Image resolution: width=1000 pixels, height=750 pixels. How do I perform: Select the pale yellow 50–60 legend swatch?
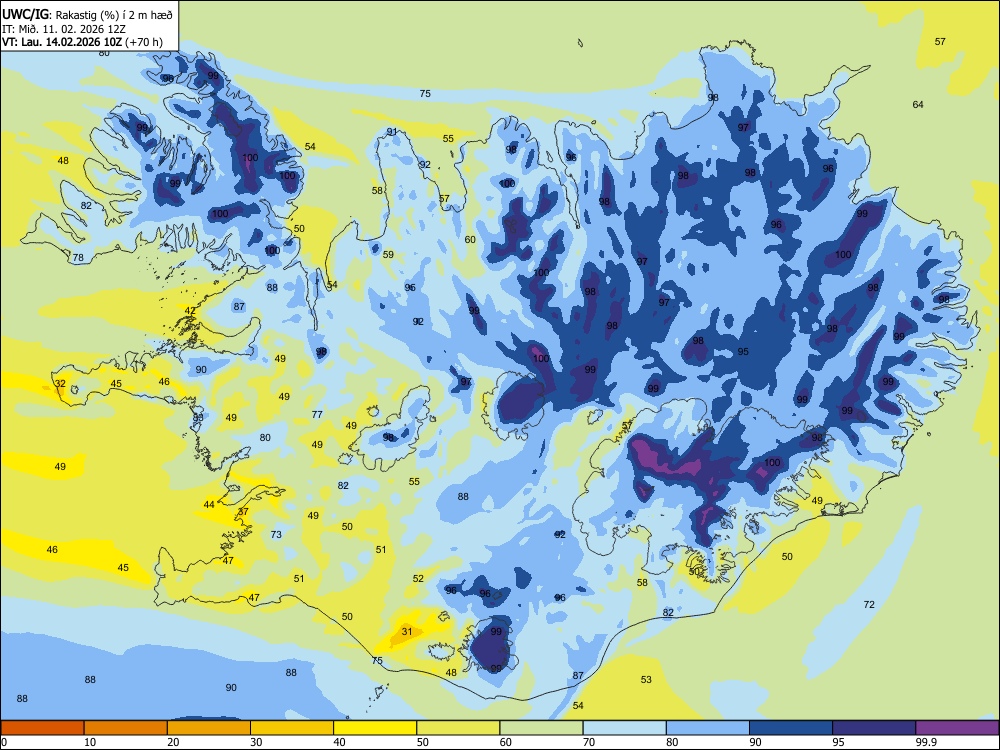pyautogui.click(x=458, y=728)
